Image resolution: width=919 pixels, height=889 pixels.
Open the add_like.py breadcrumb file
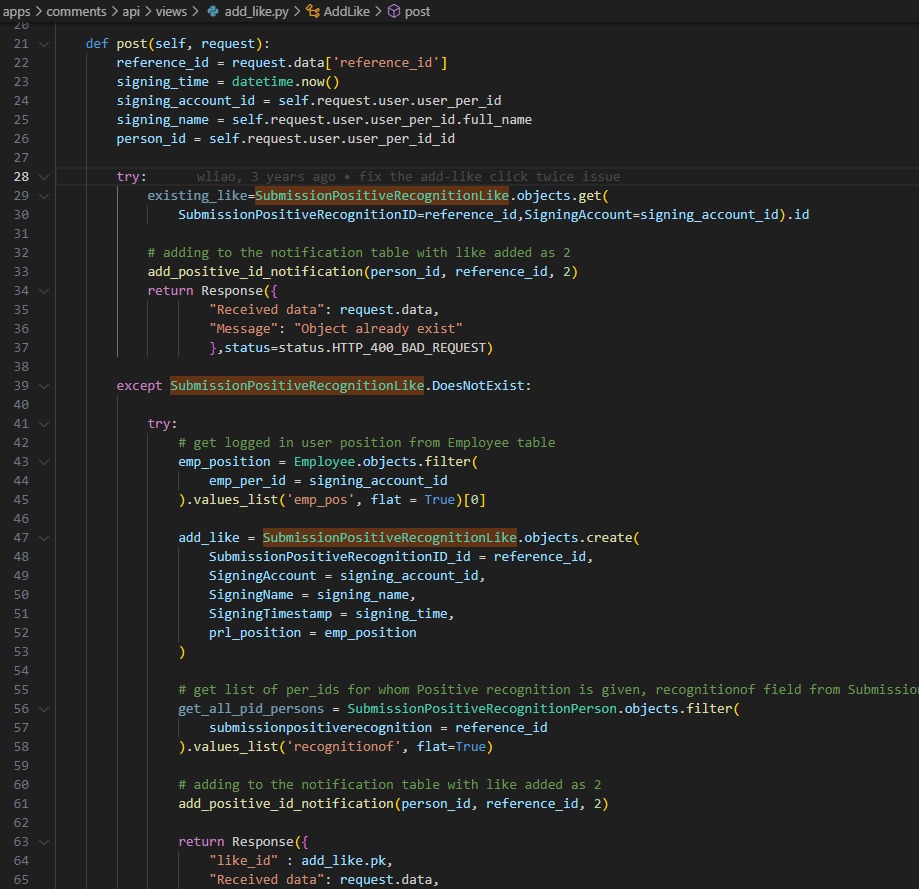pos(256,11)
